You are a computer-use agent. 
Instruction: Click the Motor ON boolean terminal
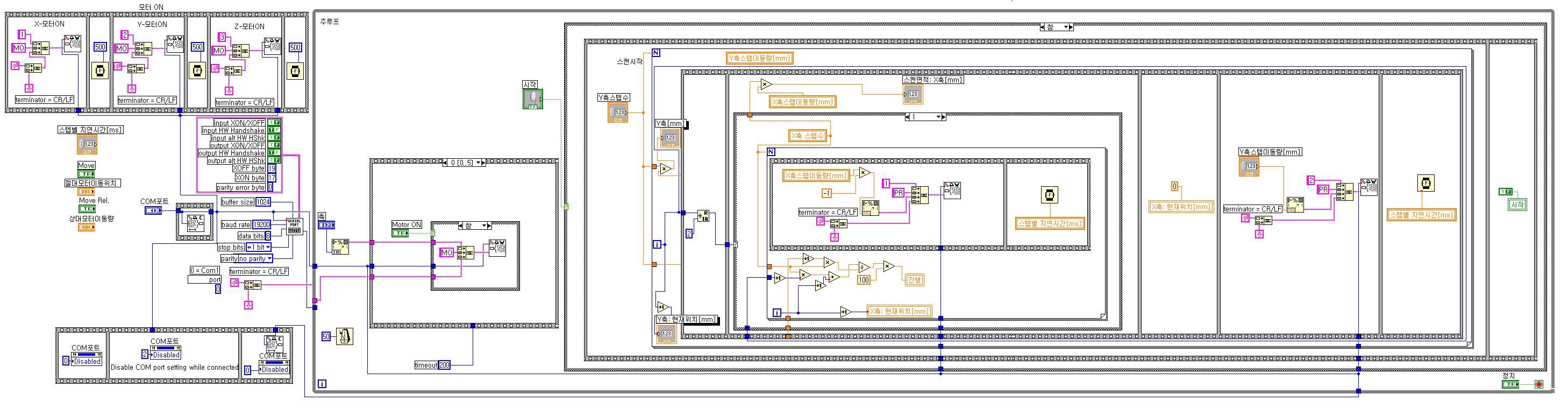point(400,233)
